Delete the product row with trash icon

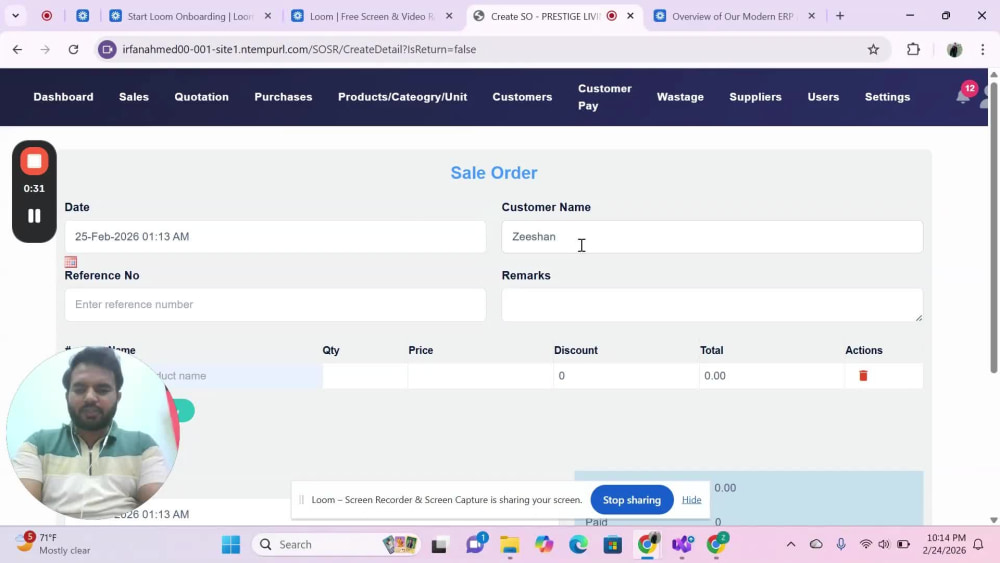point(863,376)
